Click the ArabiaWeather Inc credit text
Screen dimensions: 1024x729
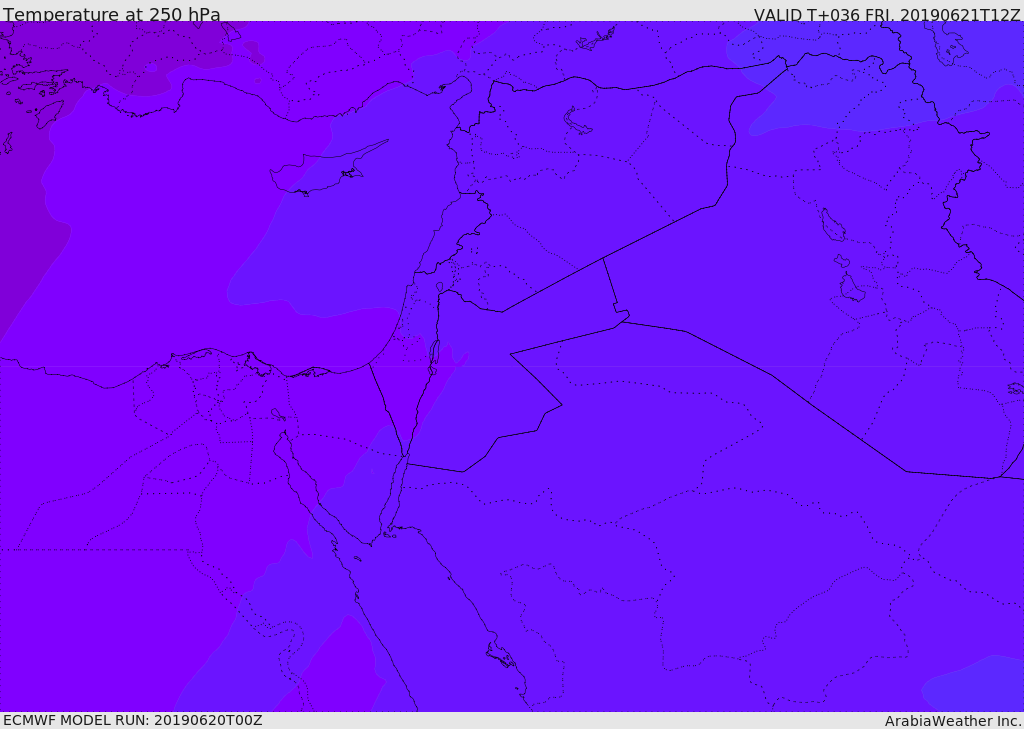pyautogui.click(x=953, y=721)
